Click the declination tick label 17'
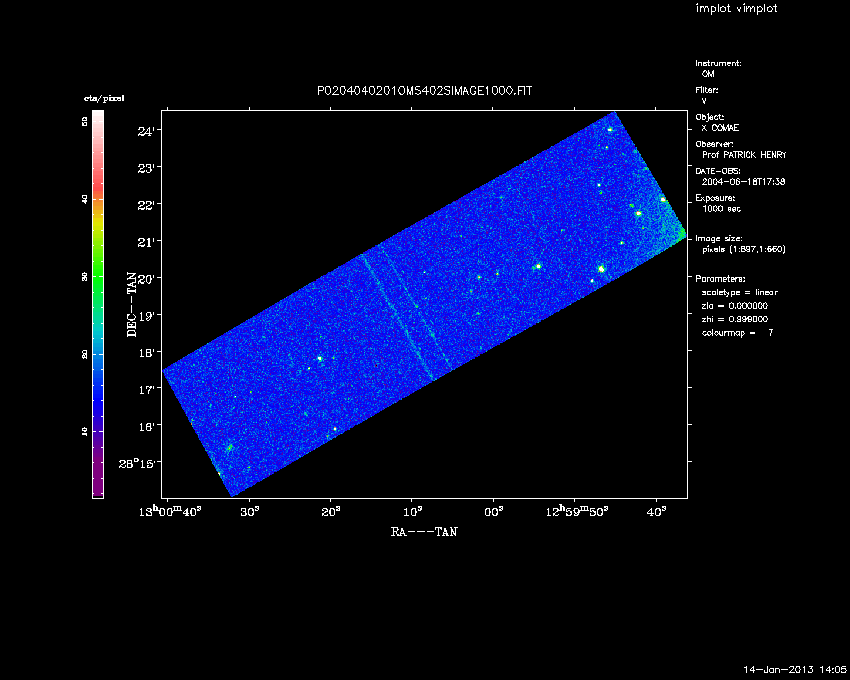This screenshot has height=680, width=850. click(x=146, y=389)
